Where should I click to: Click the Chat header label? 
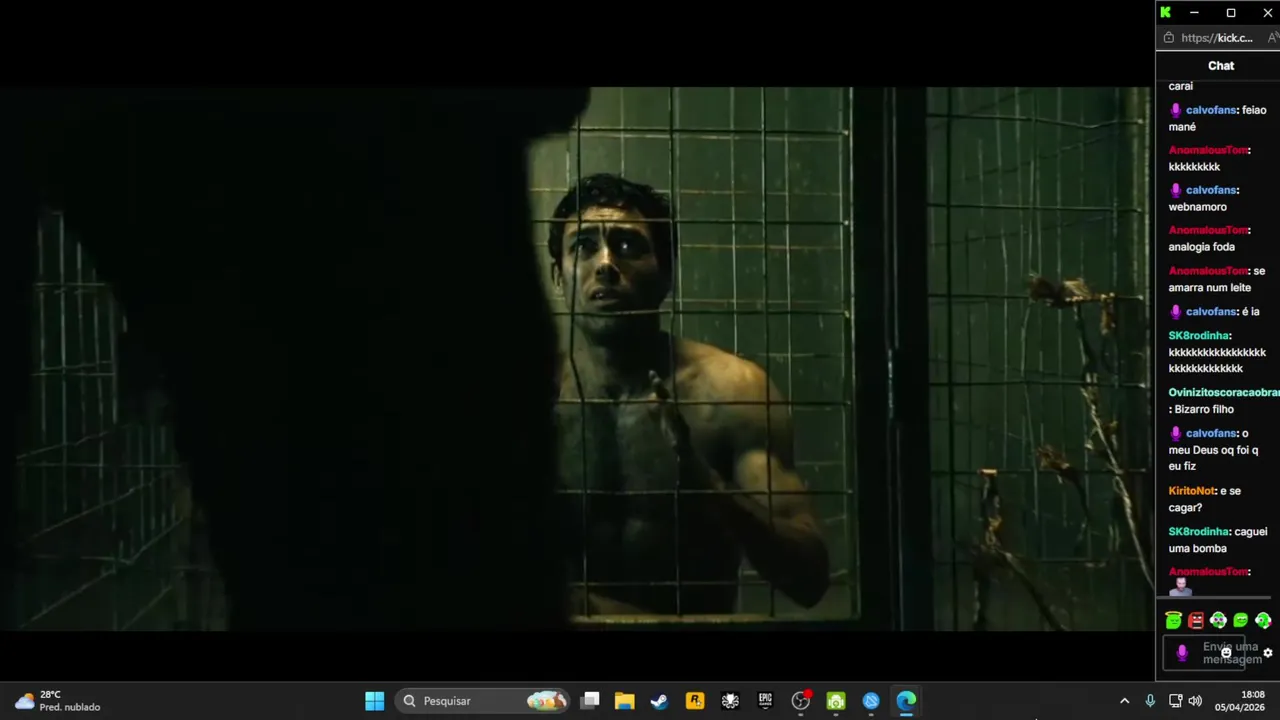pos(1221,65)
